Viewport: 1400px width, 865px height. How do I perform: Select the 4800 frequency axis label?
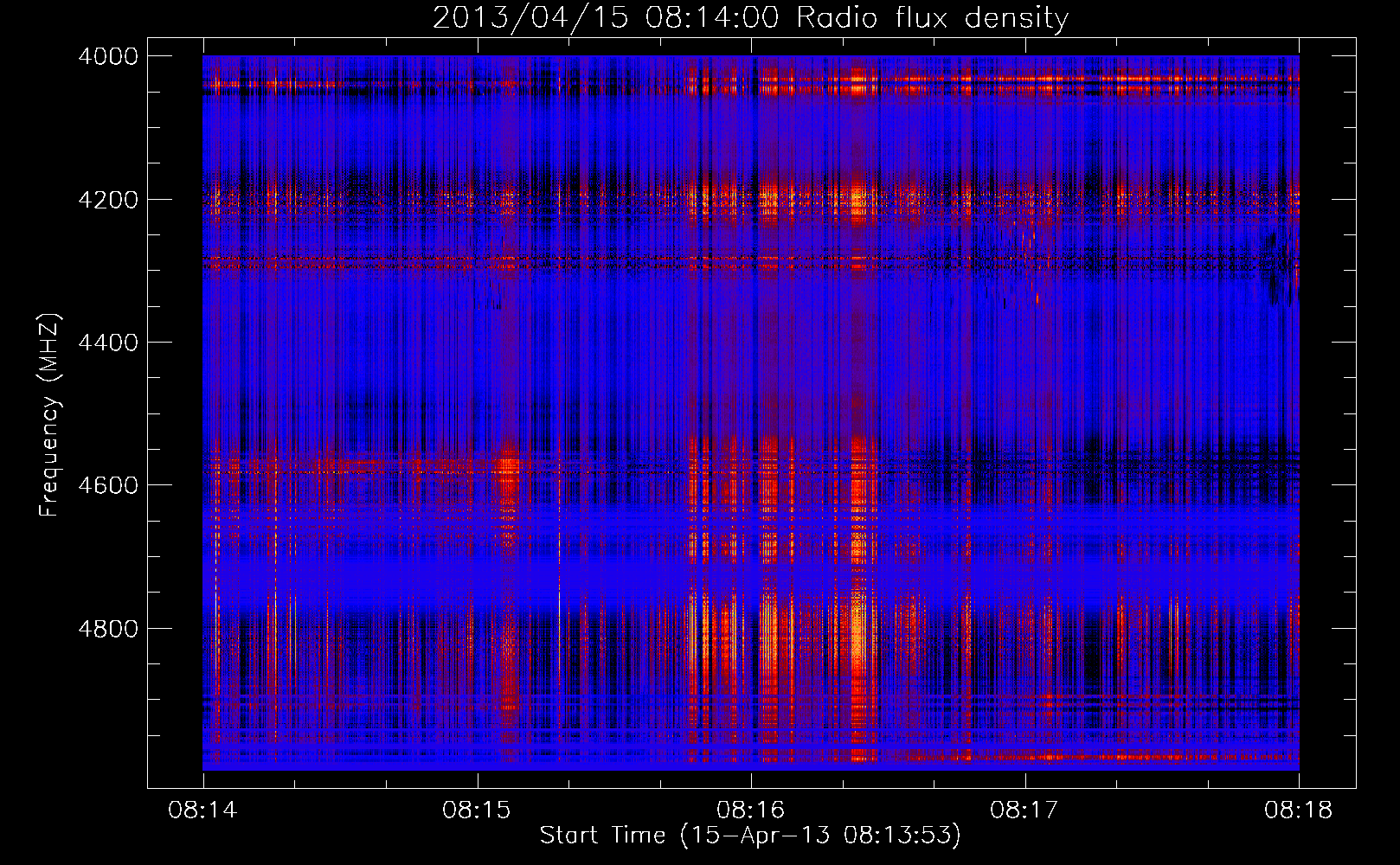(108, 629)
